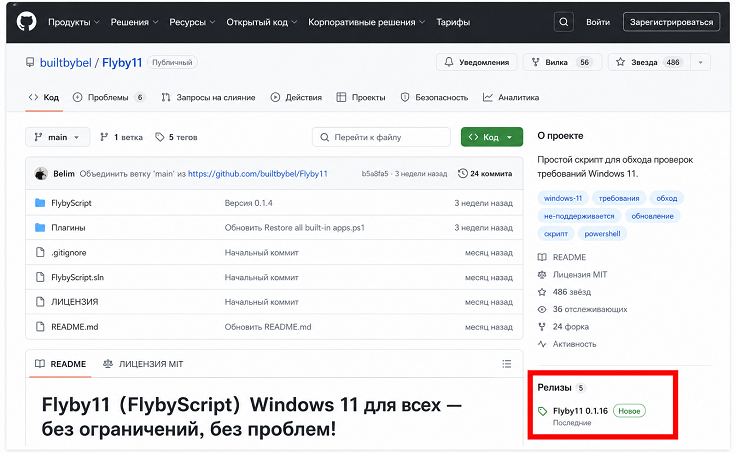Click the Зарегистрироваться button
This screenshot has width=735, height=453.
pos(671,22)
